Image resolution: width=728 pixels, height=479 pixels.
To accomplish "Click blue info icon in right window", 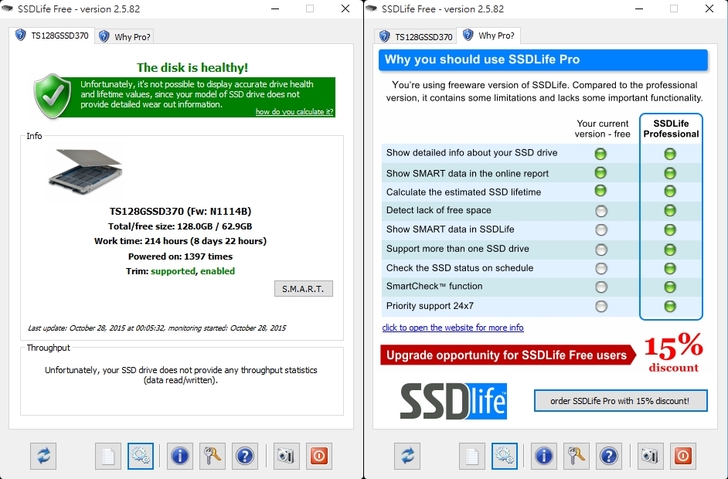I will click(544, 456).
